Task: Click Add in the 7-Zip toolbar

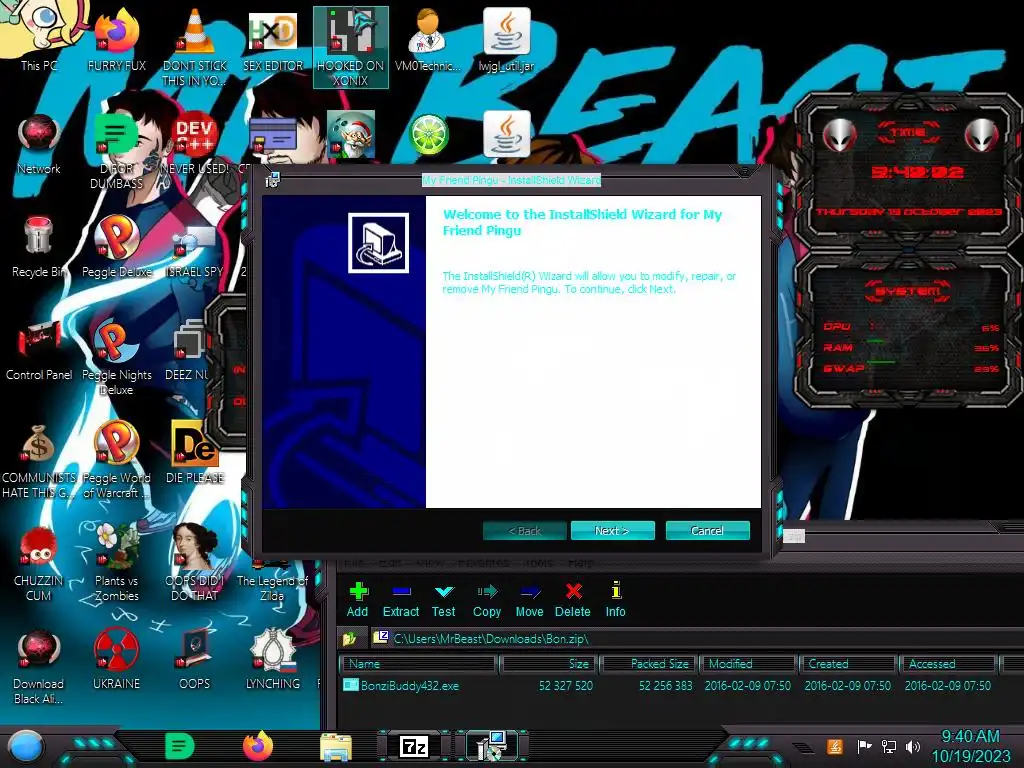Action: [357, 600]
